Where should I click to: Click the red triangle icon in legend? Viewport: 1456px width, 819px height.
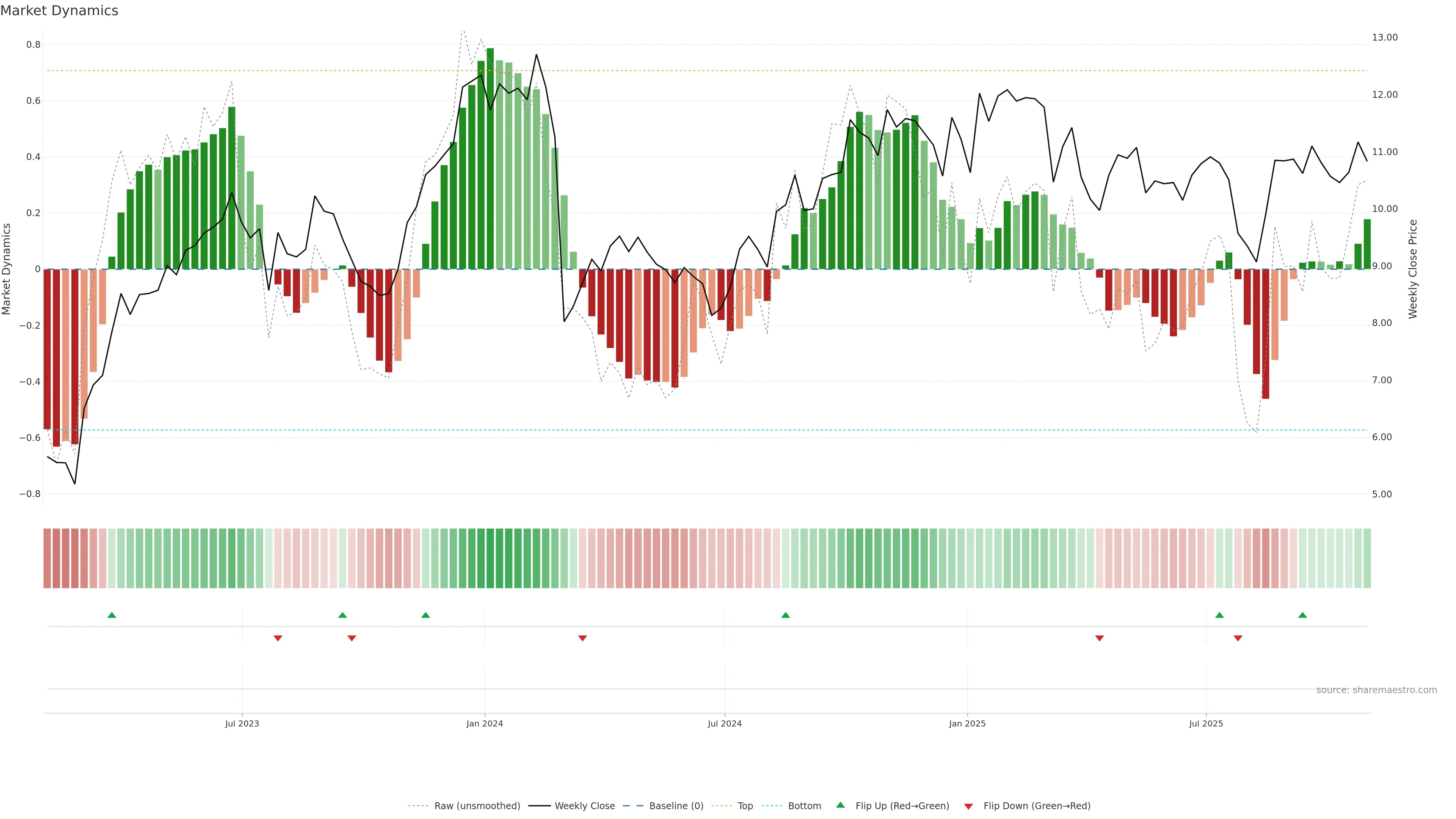click(x=968, y=806)
